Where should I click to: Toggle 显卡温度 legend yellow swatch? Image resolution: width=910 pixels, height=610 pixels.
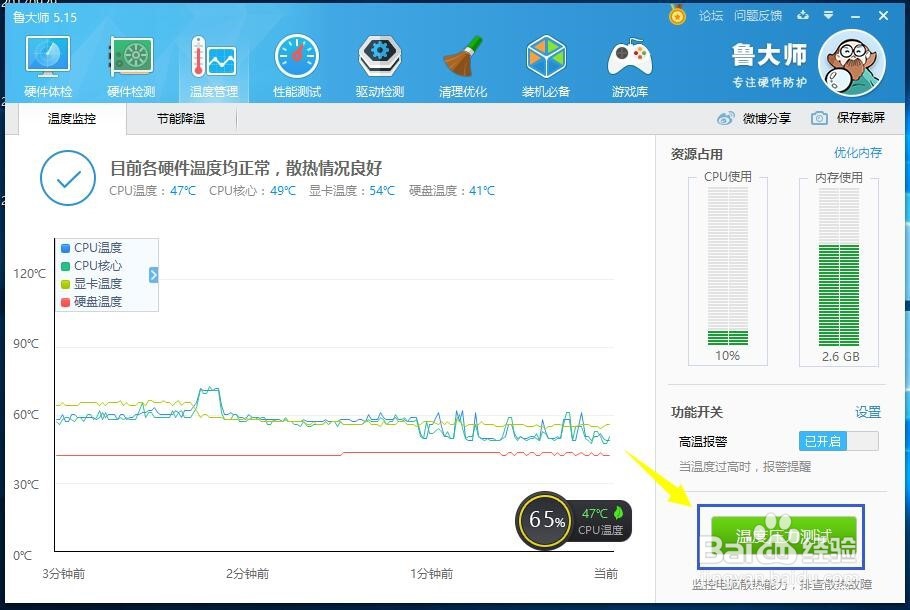(x=66, y=284)
